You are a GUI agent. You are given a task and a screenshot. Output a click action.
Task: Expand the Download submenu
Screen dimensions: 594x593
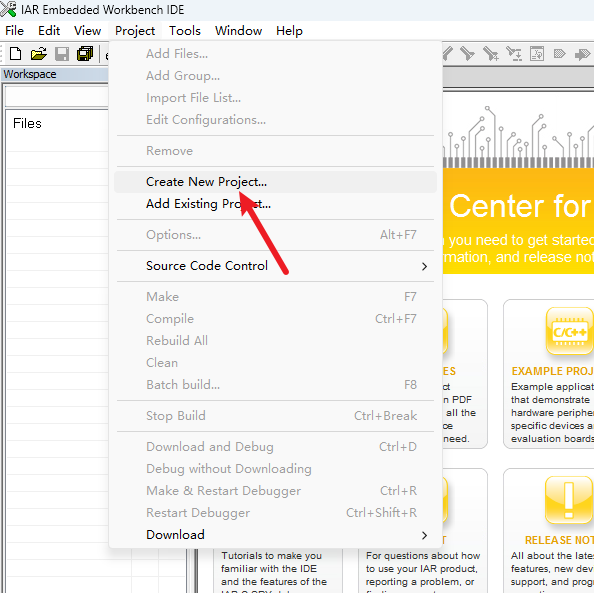[275, 535]
